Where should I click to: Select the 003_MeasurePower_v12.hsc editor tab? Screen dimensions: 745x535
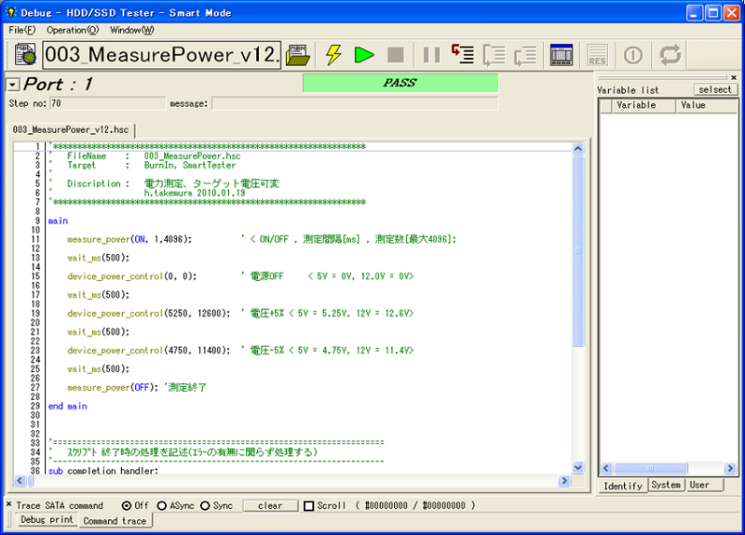click(x=71, y=130)
